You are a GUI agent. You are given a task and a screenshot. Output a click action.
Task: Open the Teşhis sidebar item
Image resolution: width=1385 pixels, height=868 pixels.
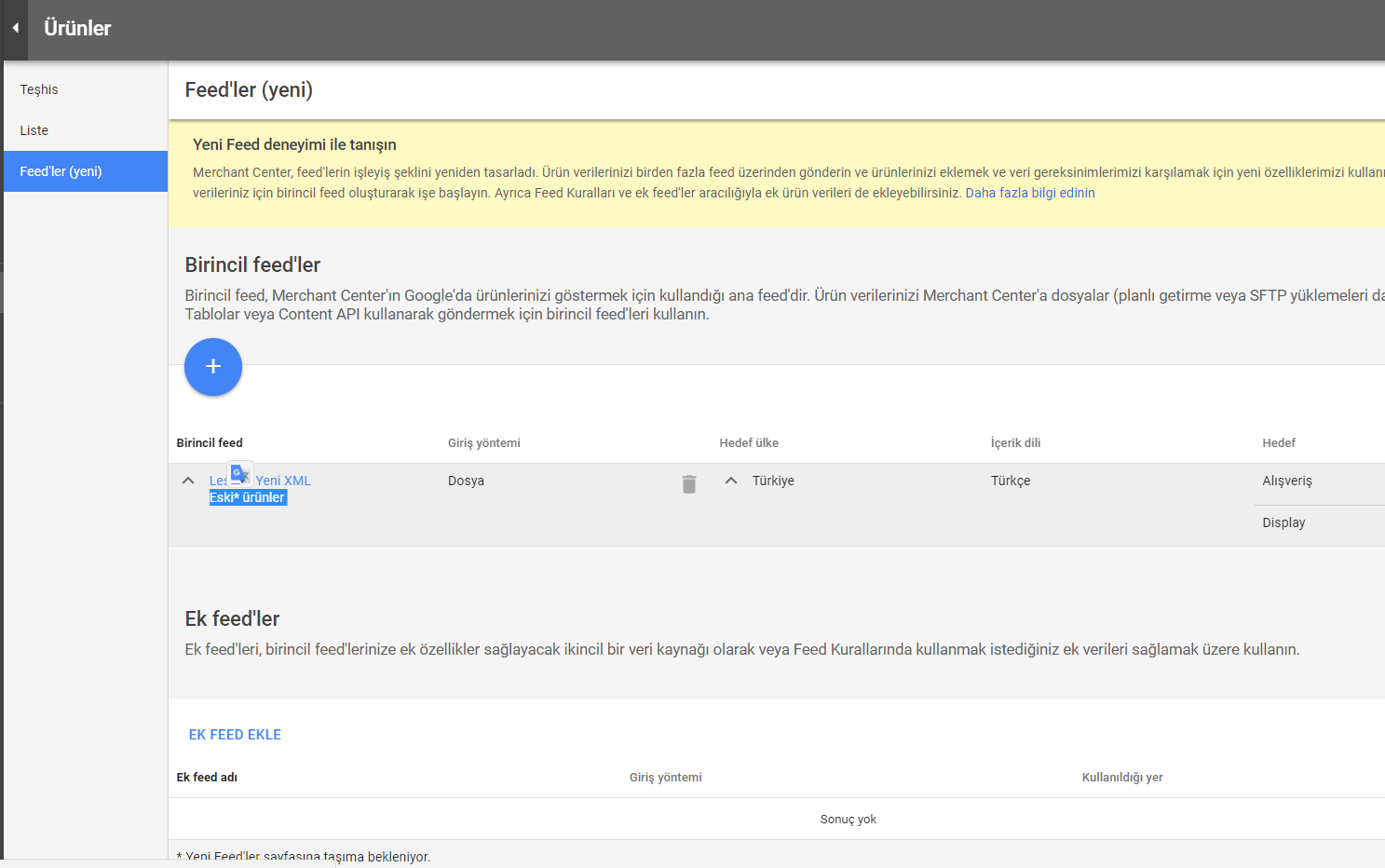[x=39, y=89]
